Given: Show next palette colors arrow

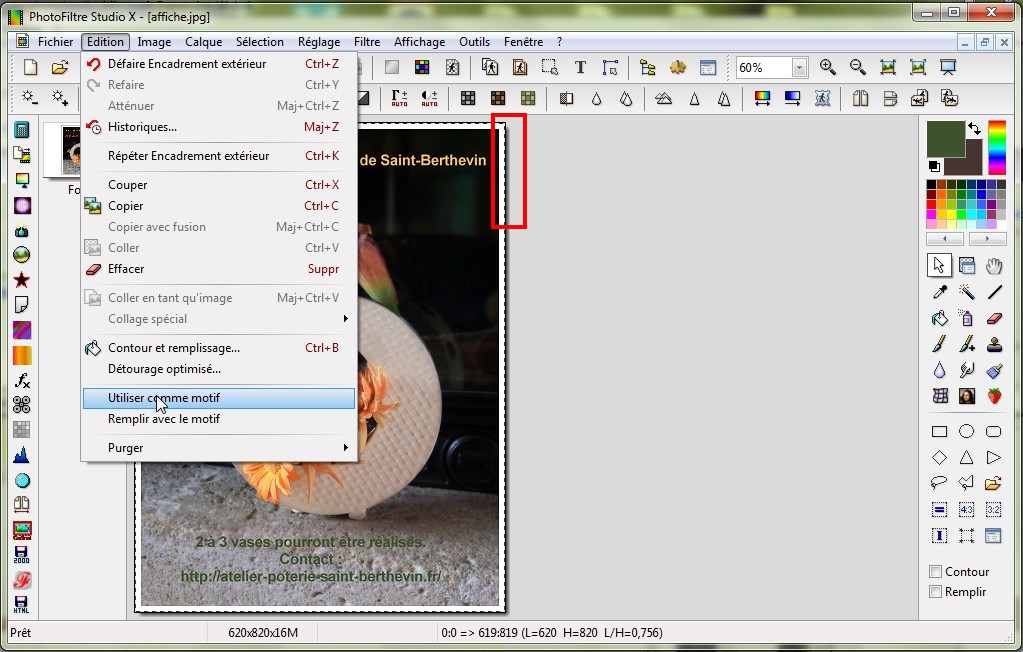Looking at the screenshot, I should [x=987, y=239].
